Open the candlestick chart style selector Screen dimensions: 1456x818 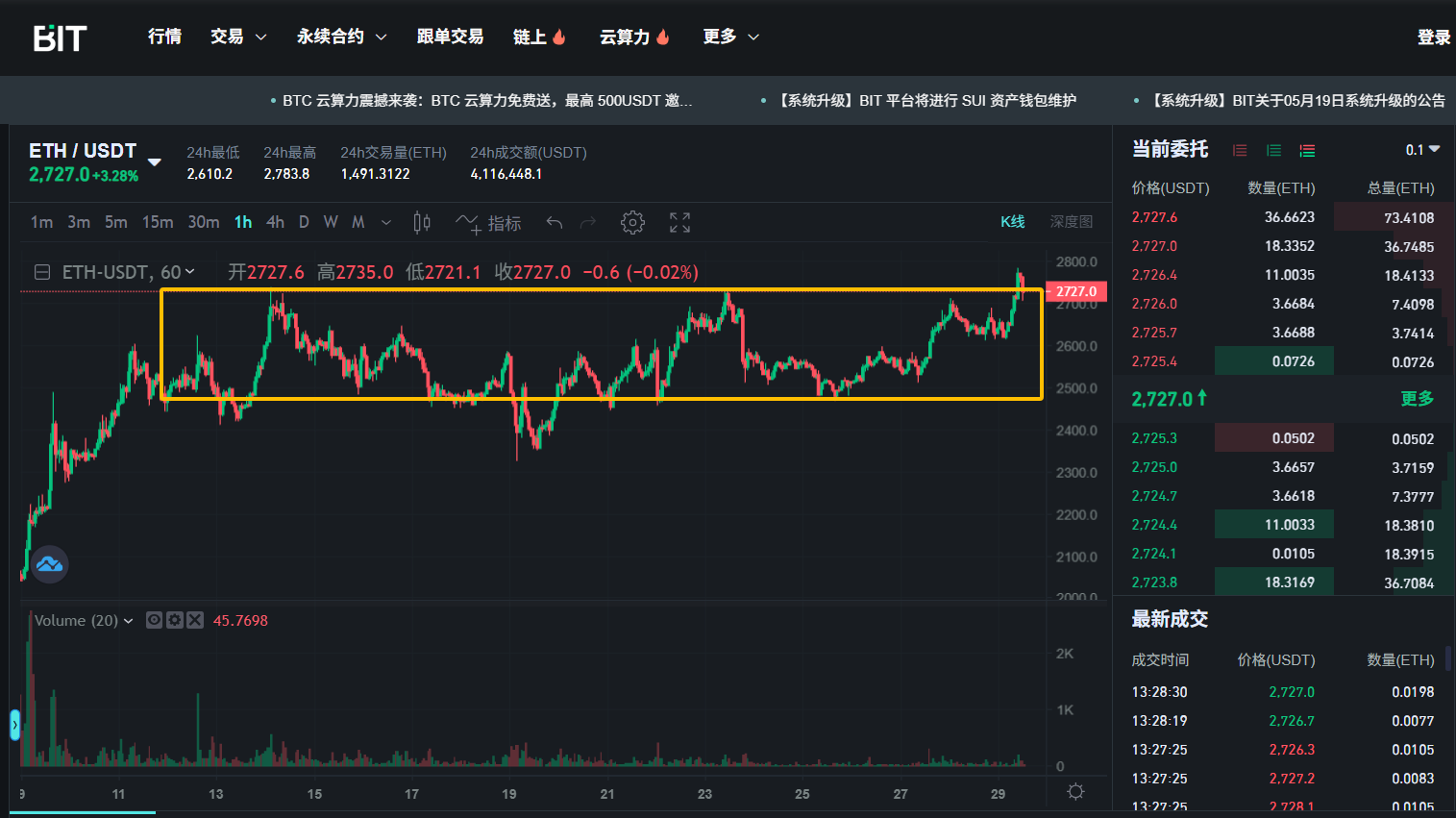point(421,223)
